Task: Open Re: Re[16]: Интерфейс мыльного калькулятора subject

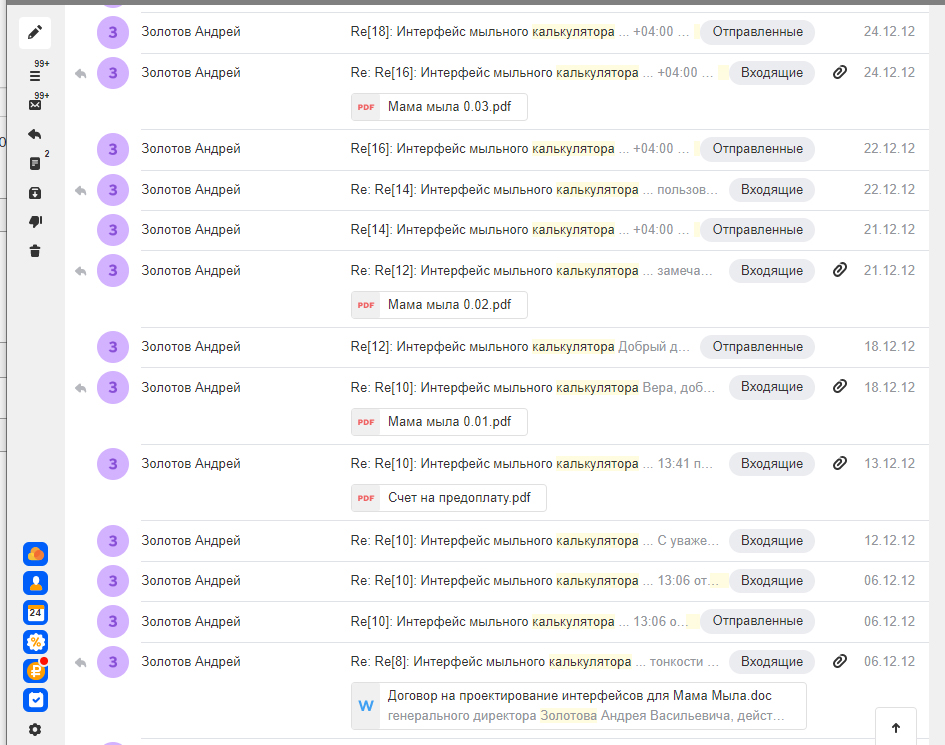Action: 495,73
